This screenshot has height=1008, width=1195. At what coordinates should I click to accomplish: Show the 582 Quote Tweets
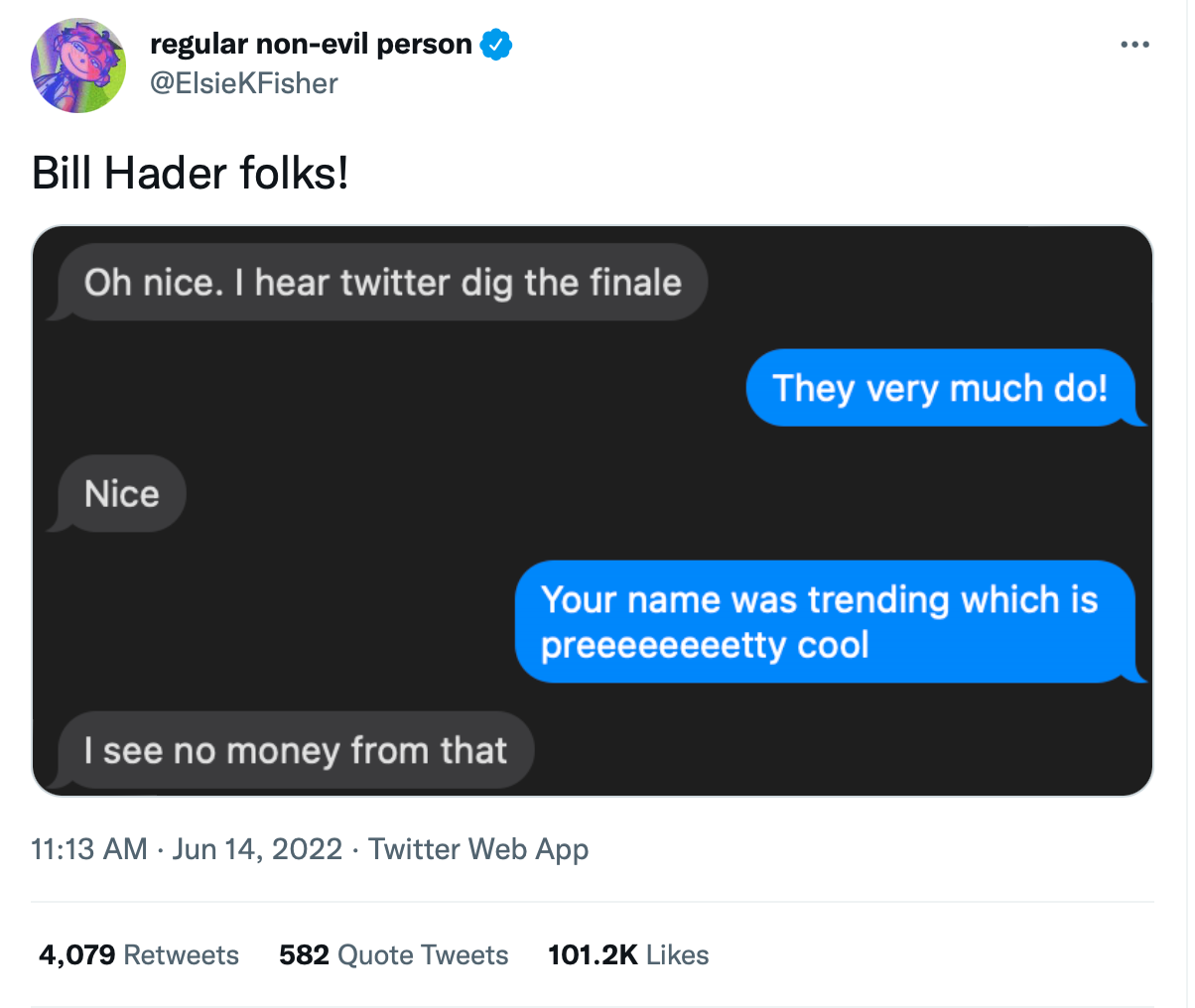coord(393,954)
